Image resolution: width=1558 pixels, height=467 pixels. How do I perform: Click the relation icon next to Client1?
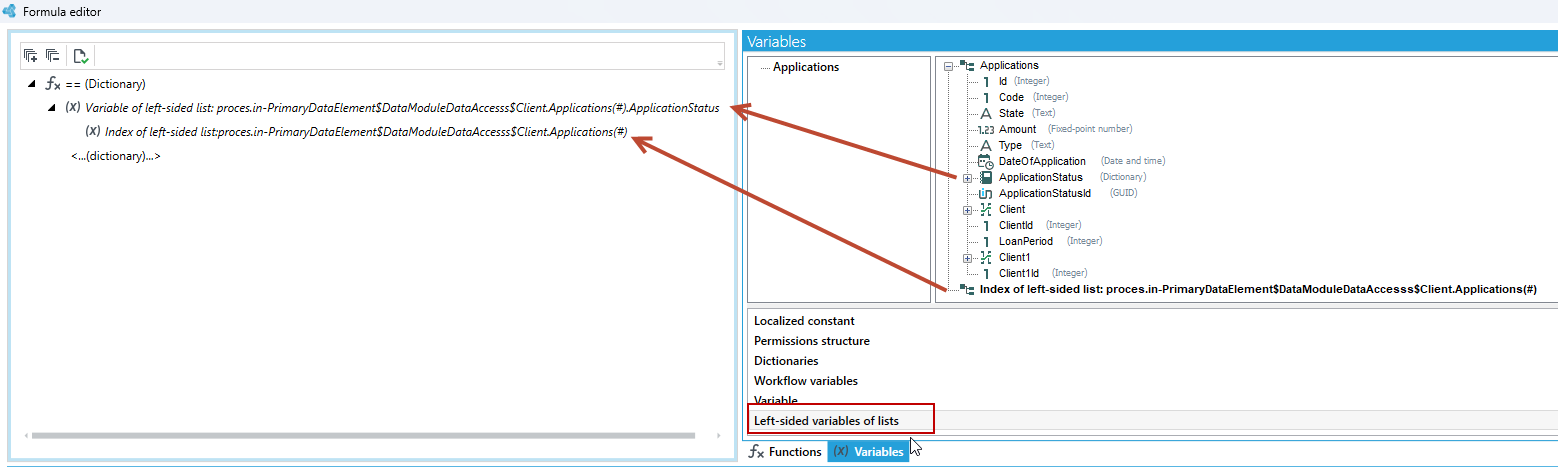tap(986, 257)
